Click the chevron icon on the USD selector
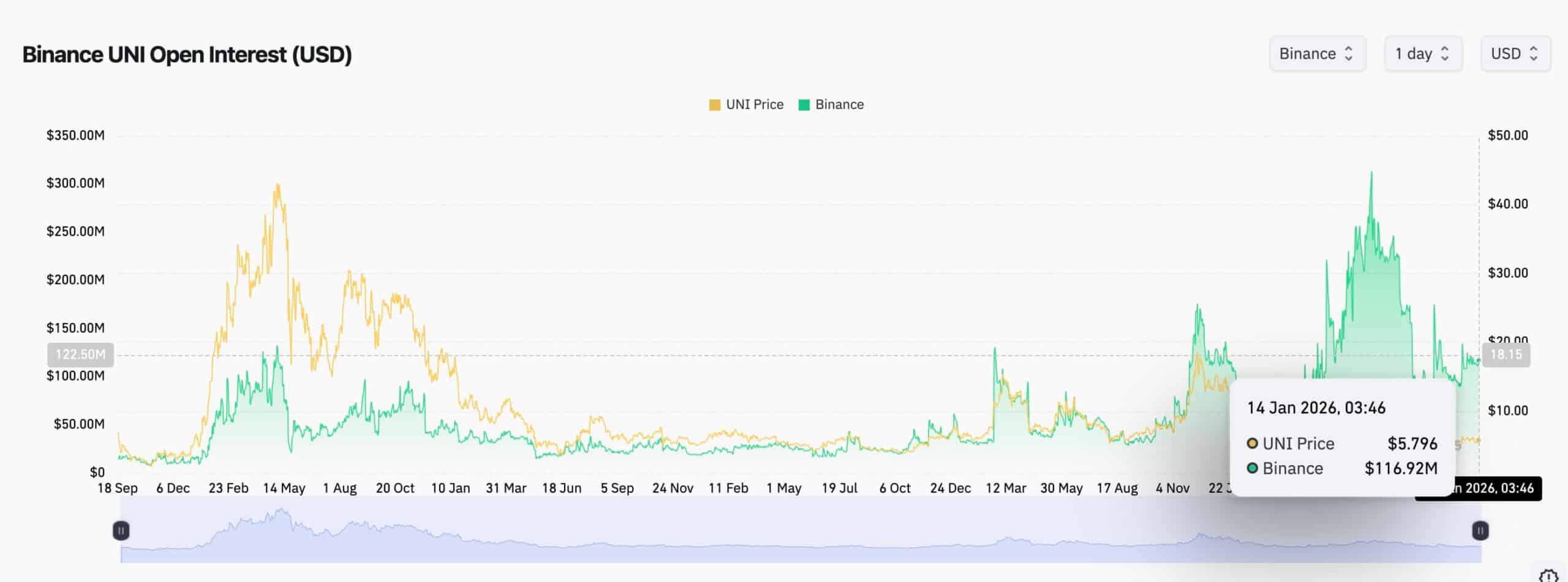 pyautogui.click(x=1534, y=54)
